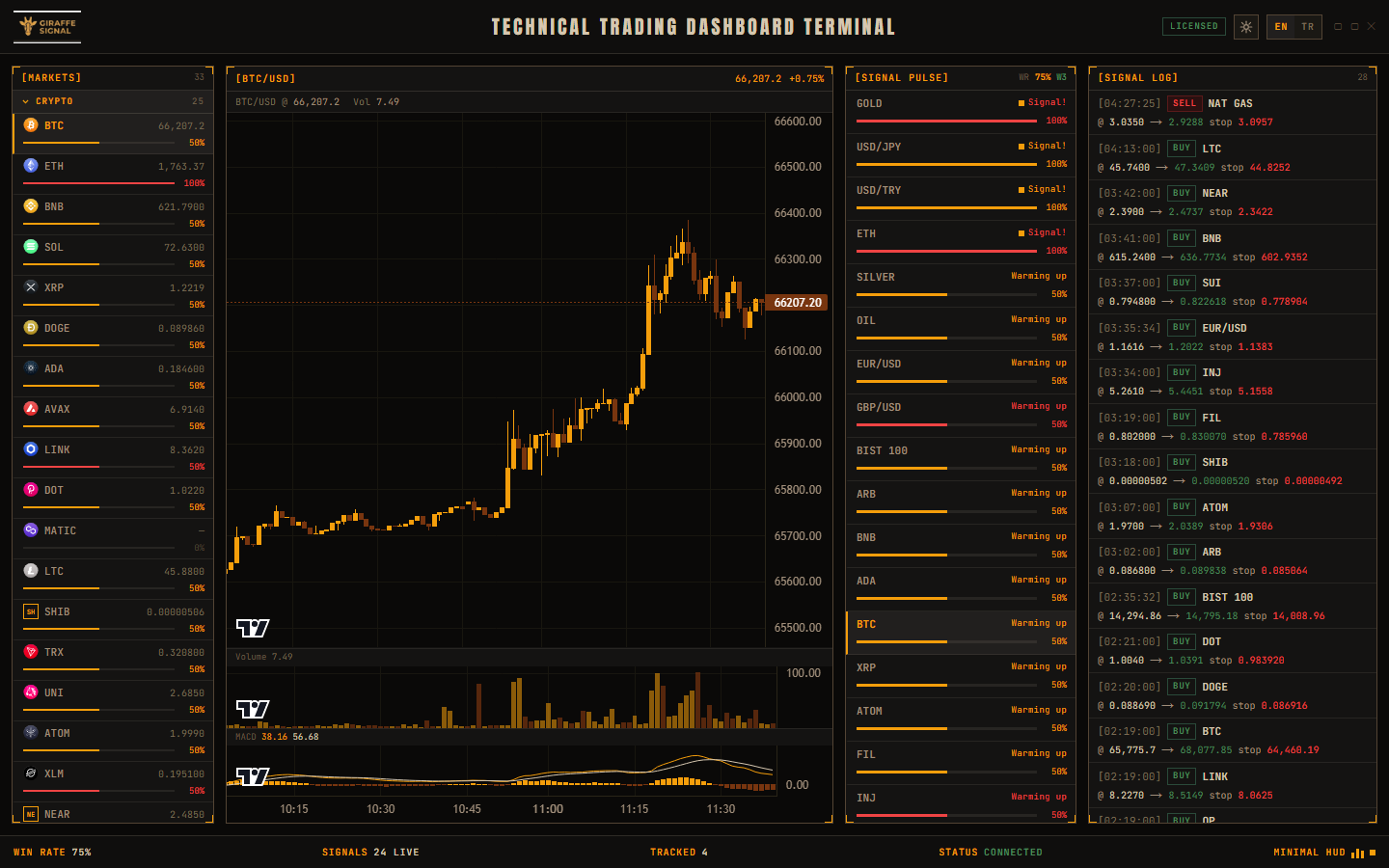The width and height of the screenshot is (1389, 868).
Task: Click the Giraffe Signal logo
Action: click(47, 26)
